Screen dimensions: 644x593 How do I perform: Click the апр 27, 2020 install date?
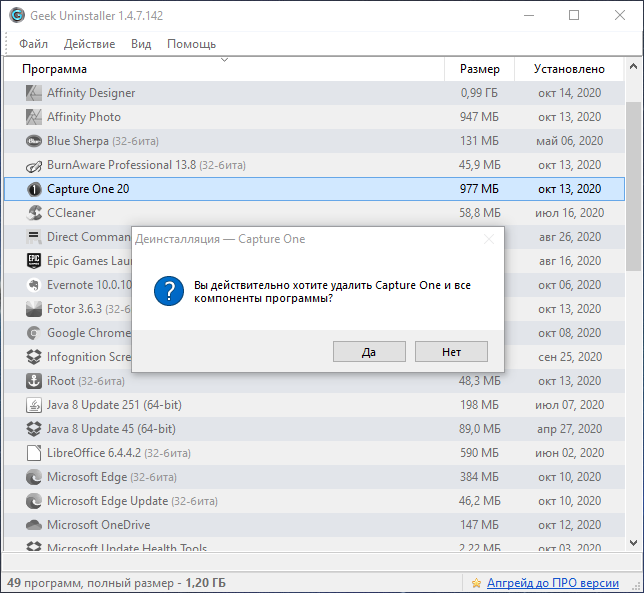[x=569, y=429]
